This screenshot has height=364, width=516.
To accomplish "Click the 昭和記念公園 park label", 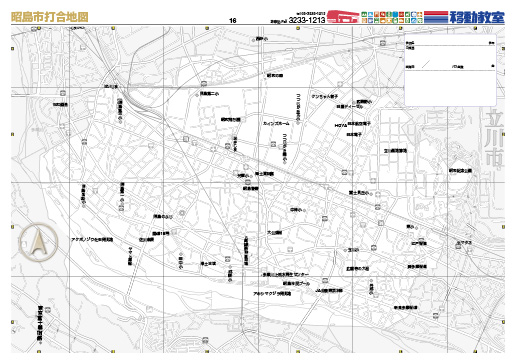I will 460,171.
